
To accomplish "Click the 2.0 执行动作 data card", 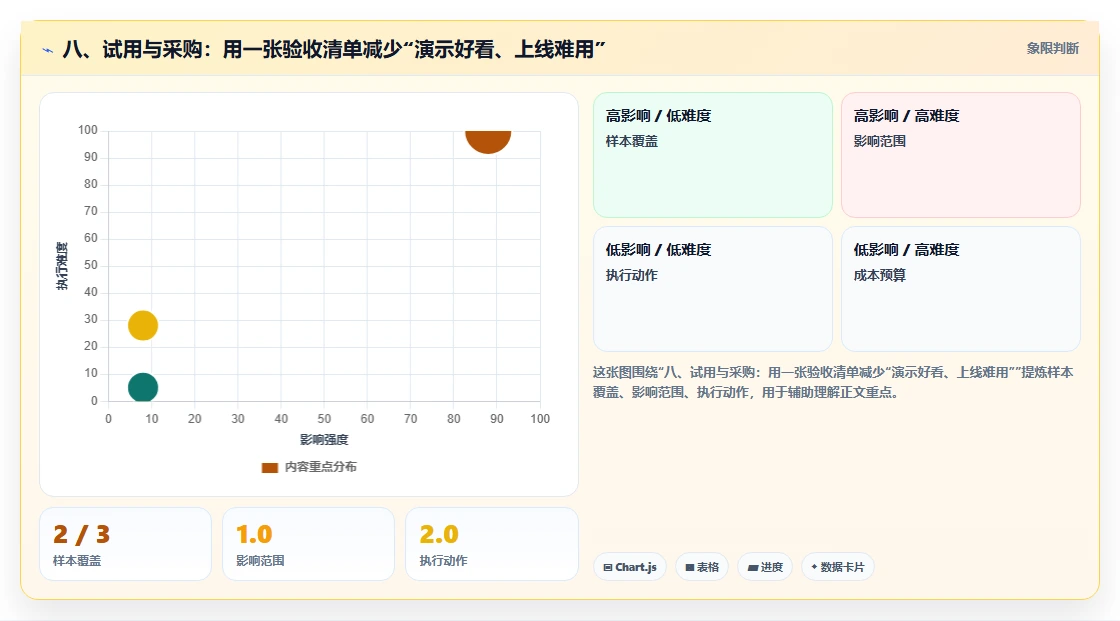I will (x=491, y=544).
